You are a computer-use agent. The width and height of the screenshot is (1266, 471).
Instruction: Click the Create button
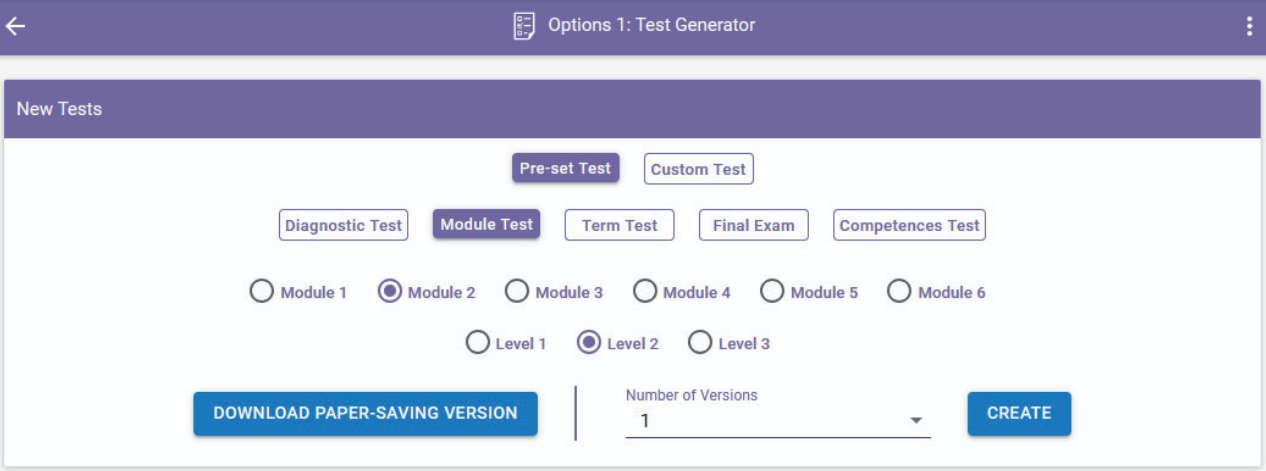[x=1019, y=413]
